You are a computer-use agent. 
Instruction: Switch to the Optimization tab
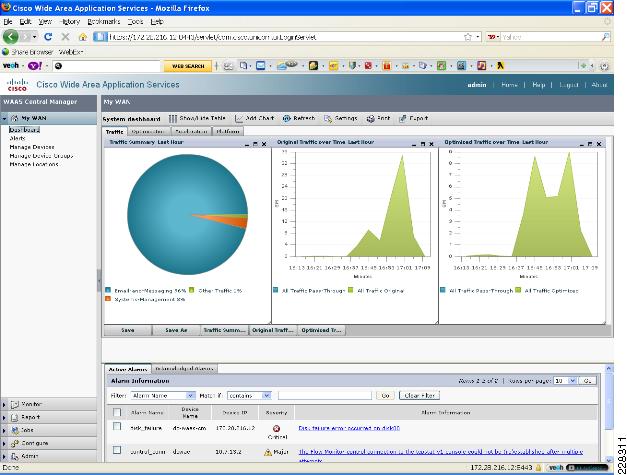tap(148, 131)
